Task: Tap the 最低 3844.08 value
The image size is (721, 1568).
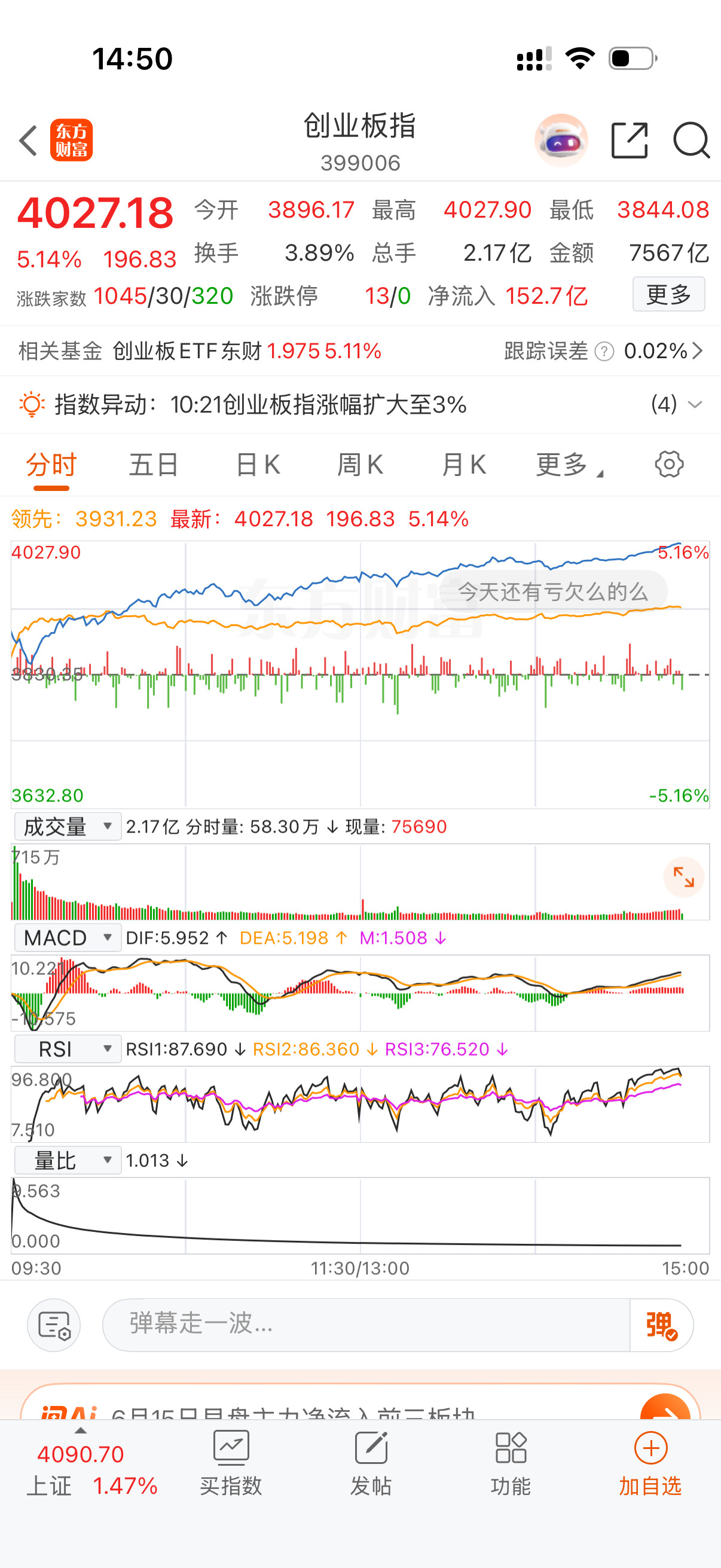Action: click(663, 210)
